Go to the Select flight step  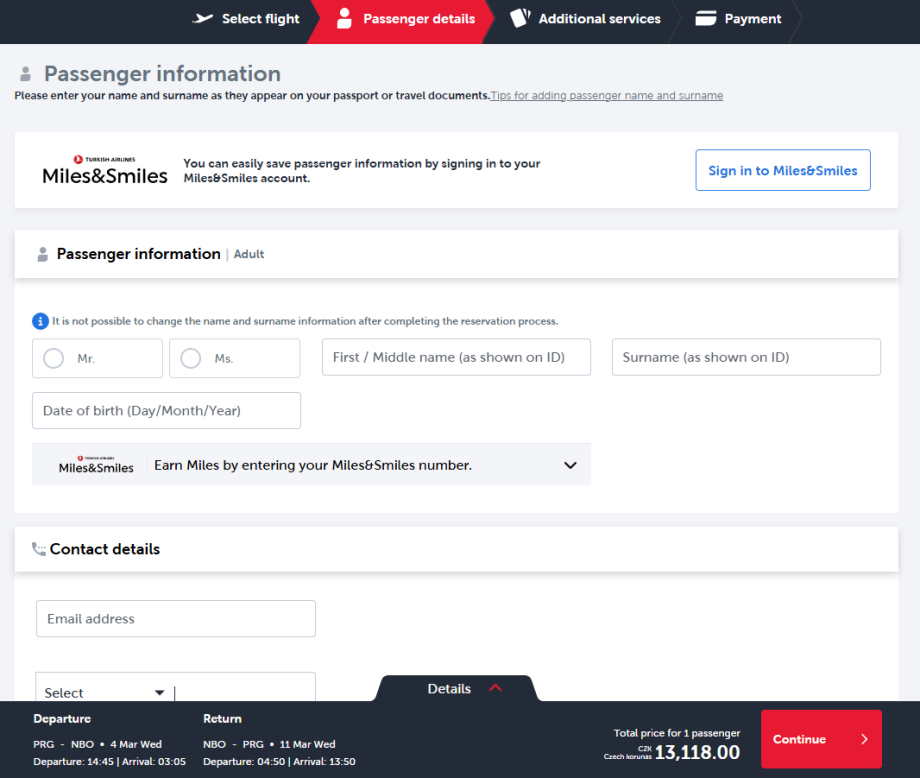[260, 18]
